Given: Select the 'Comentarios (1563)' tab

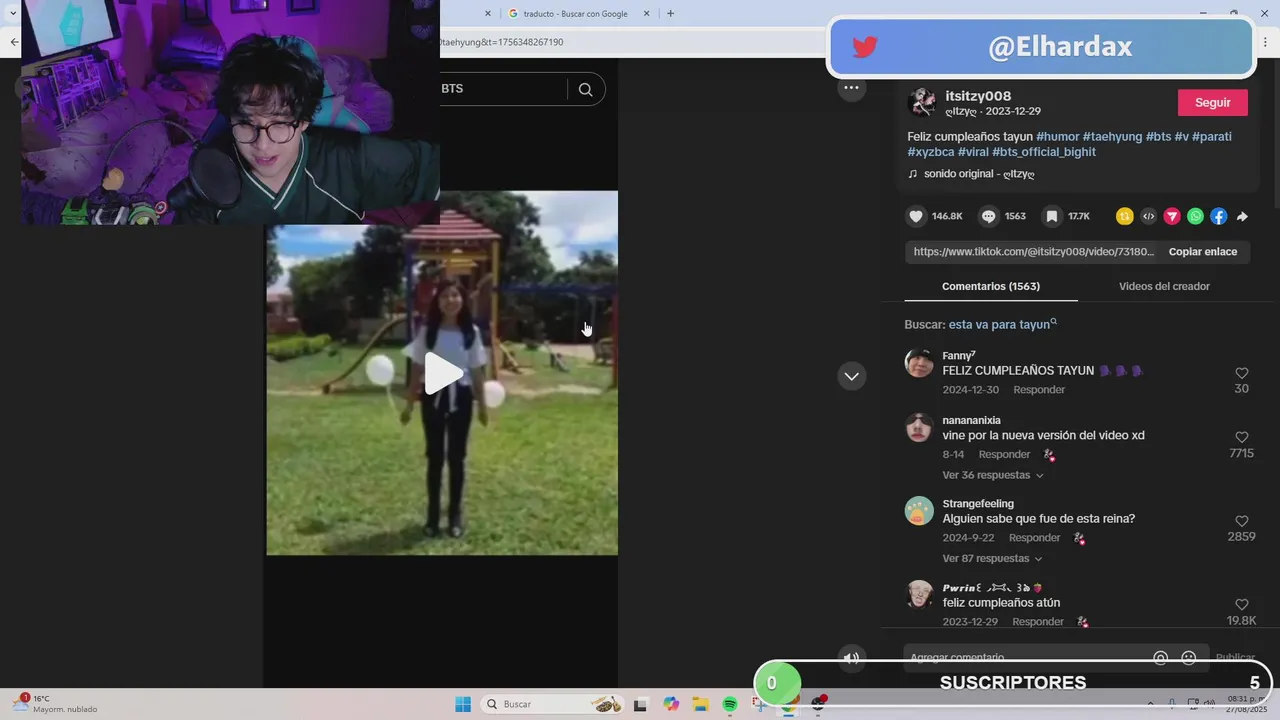Looking at the screenshot, I should point(991,286).
